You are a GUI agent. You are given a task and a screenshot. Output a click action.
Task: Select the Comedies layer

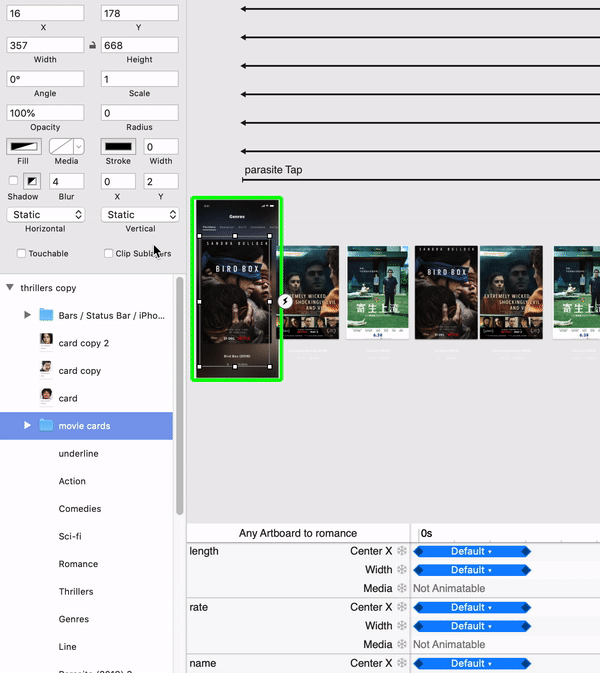86,509
